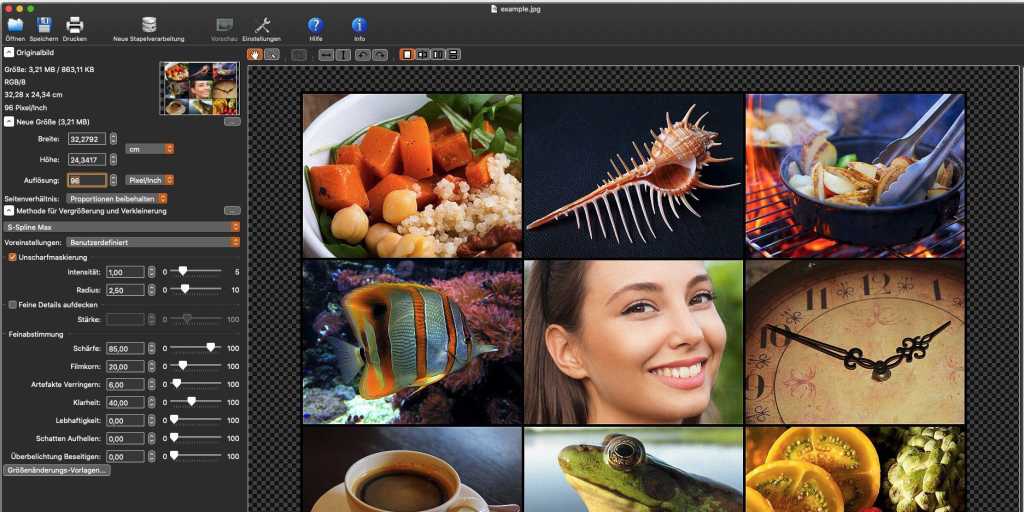Click the Überbelichtung Beseitigen value field

[x=125, y=457]
